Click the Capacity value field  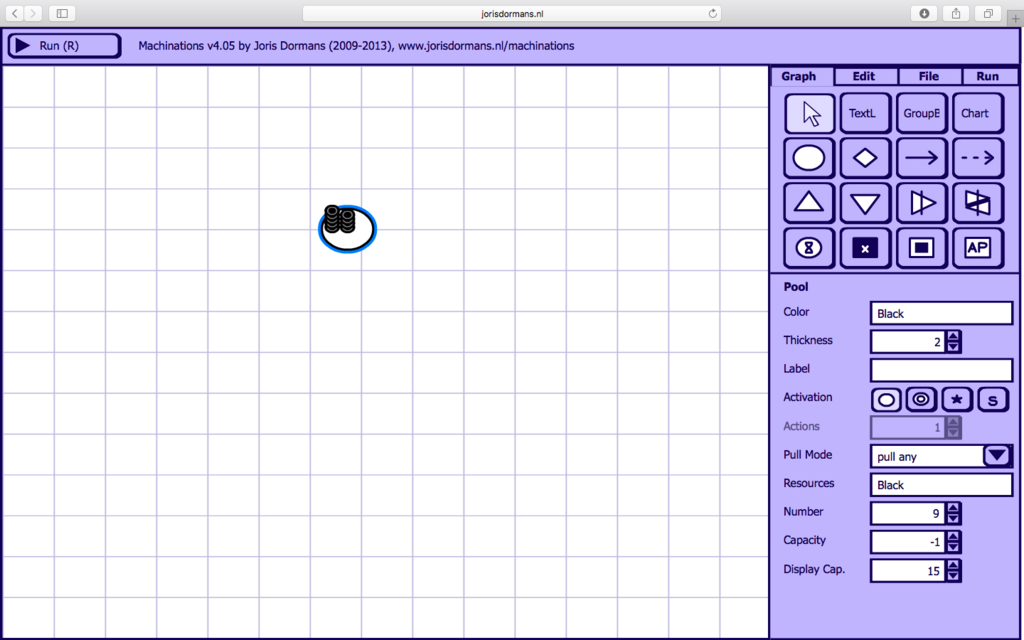coord(908,542)
